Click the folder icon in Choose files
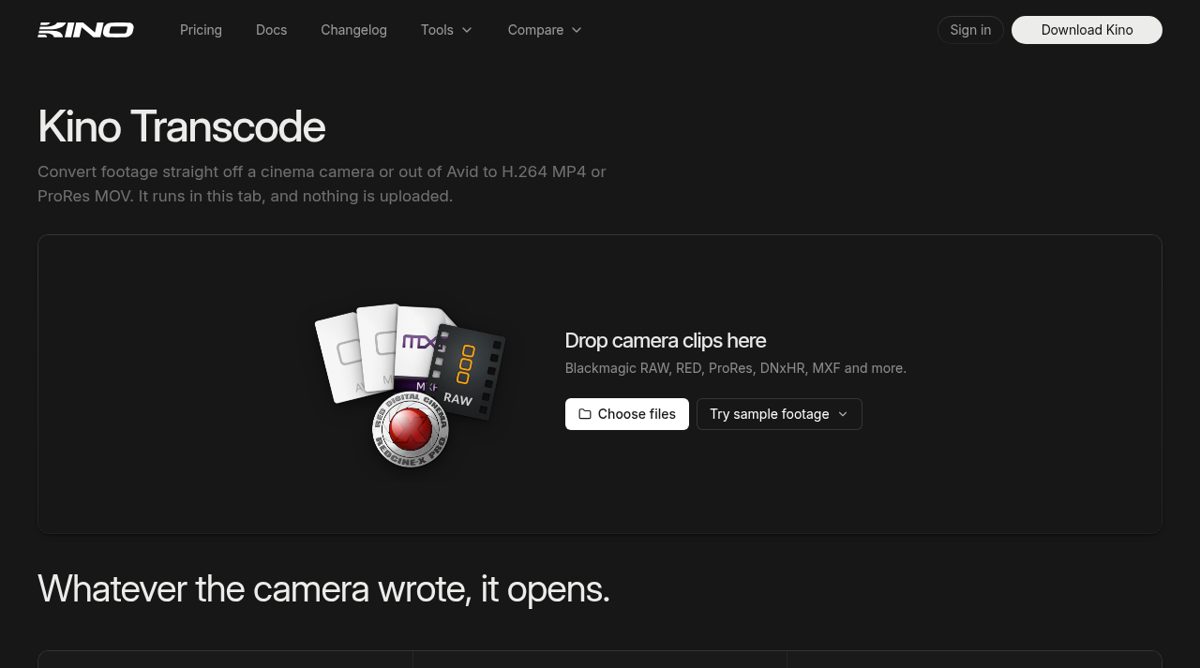The image size is (1200, 668). click(585, 414)
